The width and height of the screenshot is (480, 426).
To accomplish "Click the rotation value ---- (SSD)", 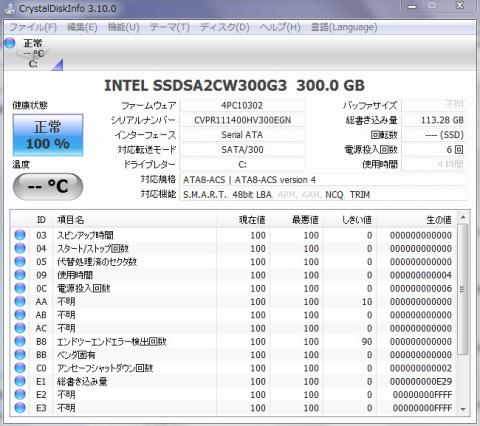I will [434, 135].
